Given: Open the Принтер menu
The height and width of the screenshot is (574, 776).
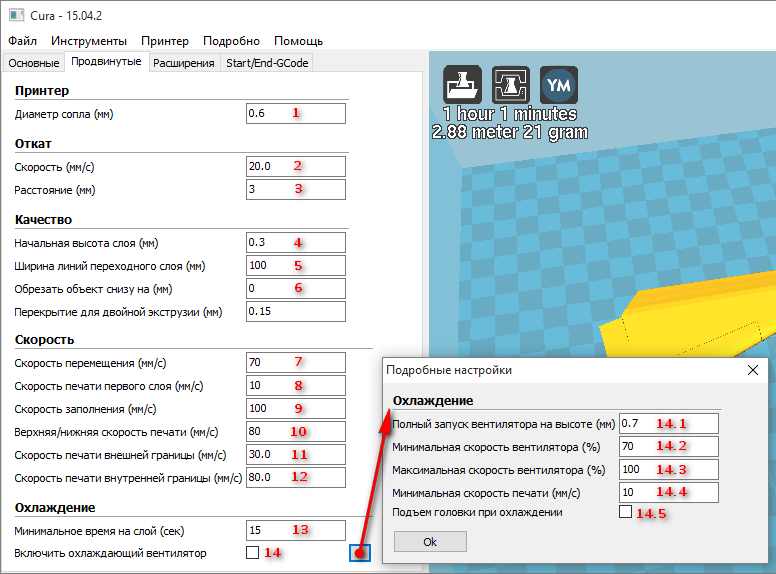Looking at the screenshot, I should tap(165, 41).
